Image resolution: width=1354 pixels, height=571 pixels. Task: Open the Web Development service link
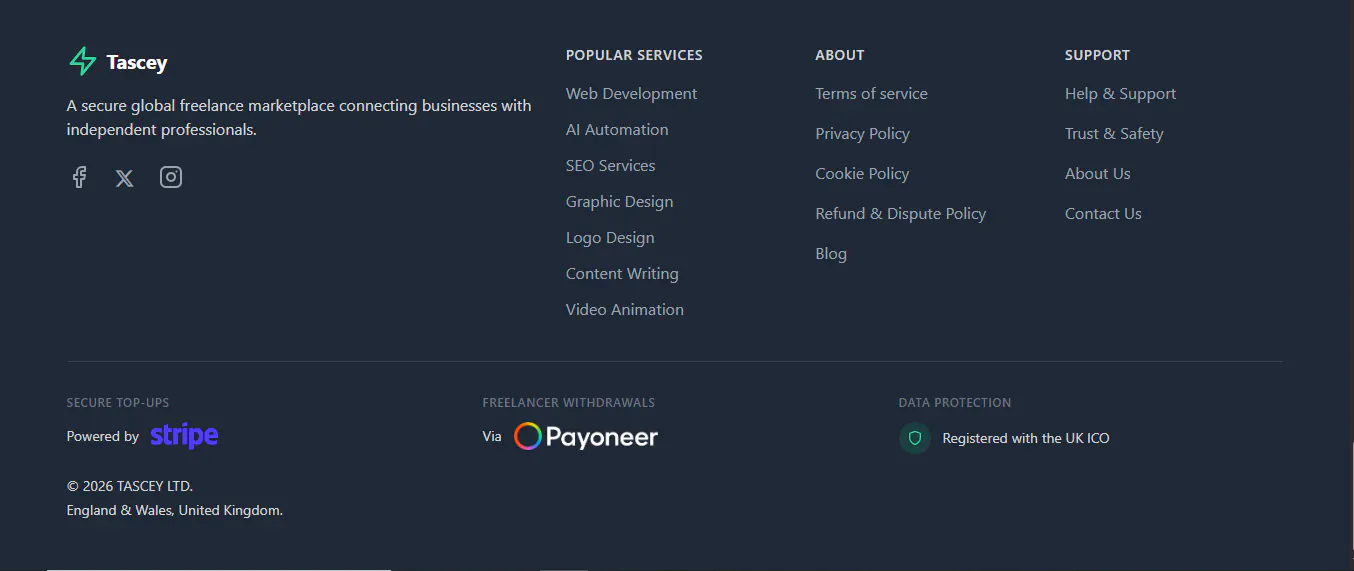[x=631, y=94]
